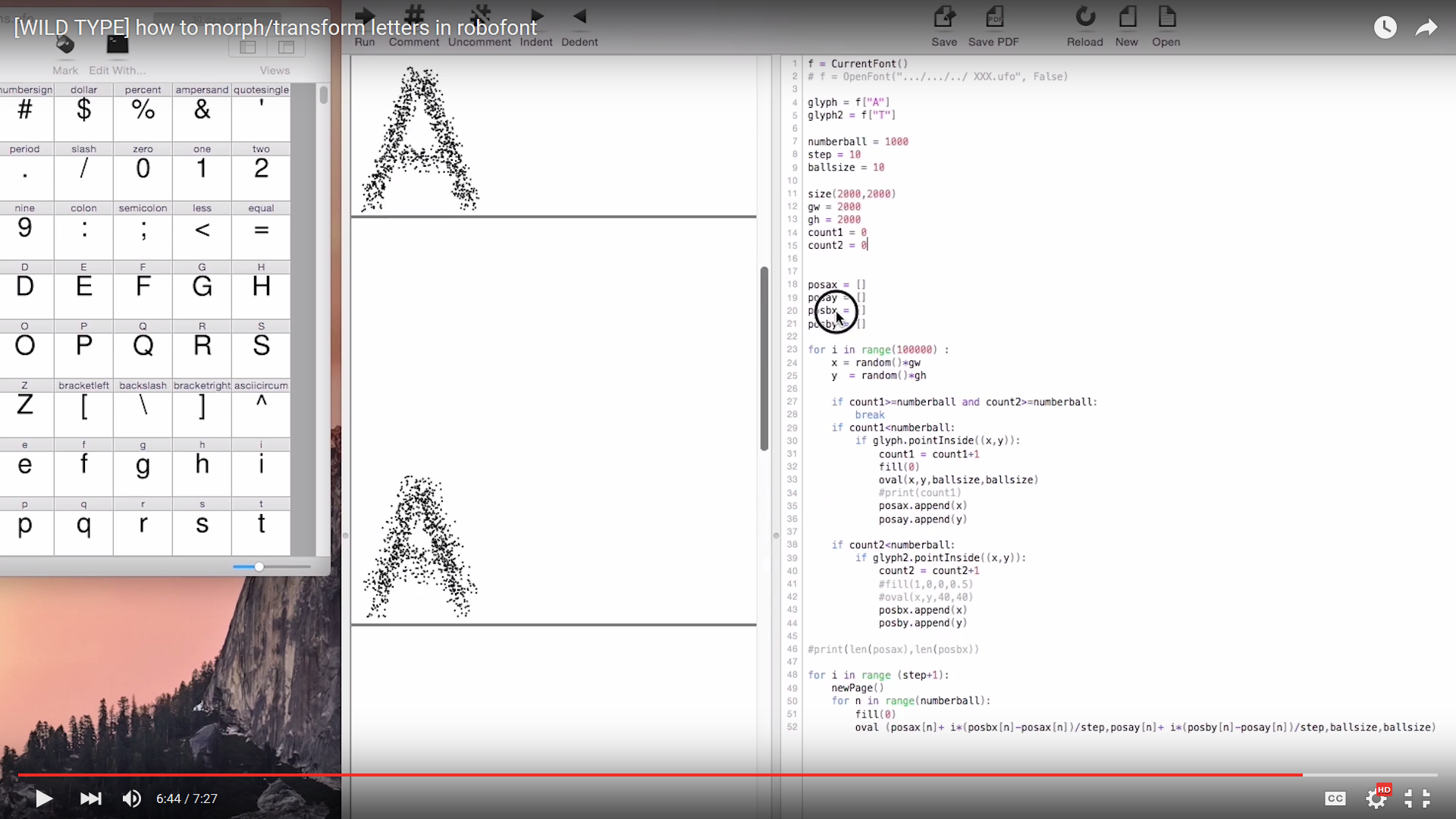Play the paused video
This screenshot has width=1456, height=819.
[x=44, y=799]
